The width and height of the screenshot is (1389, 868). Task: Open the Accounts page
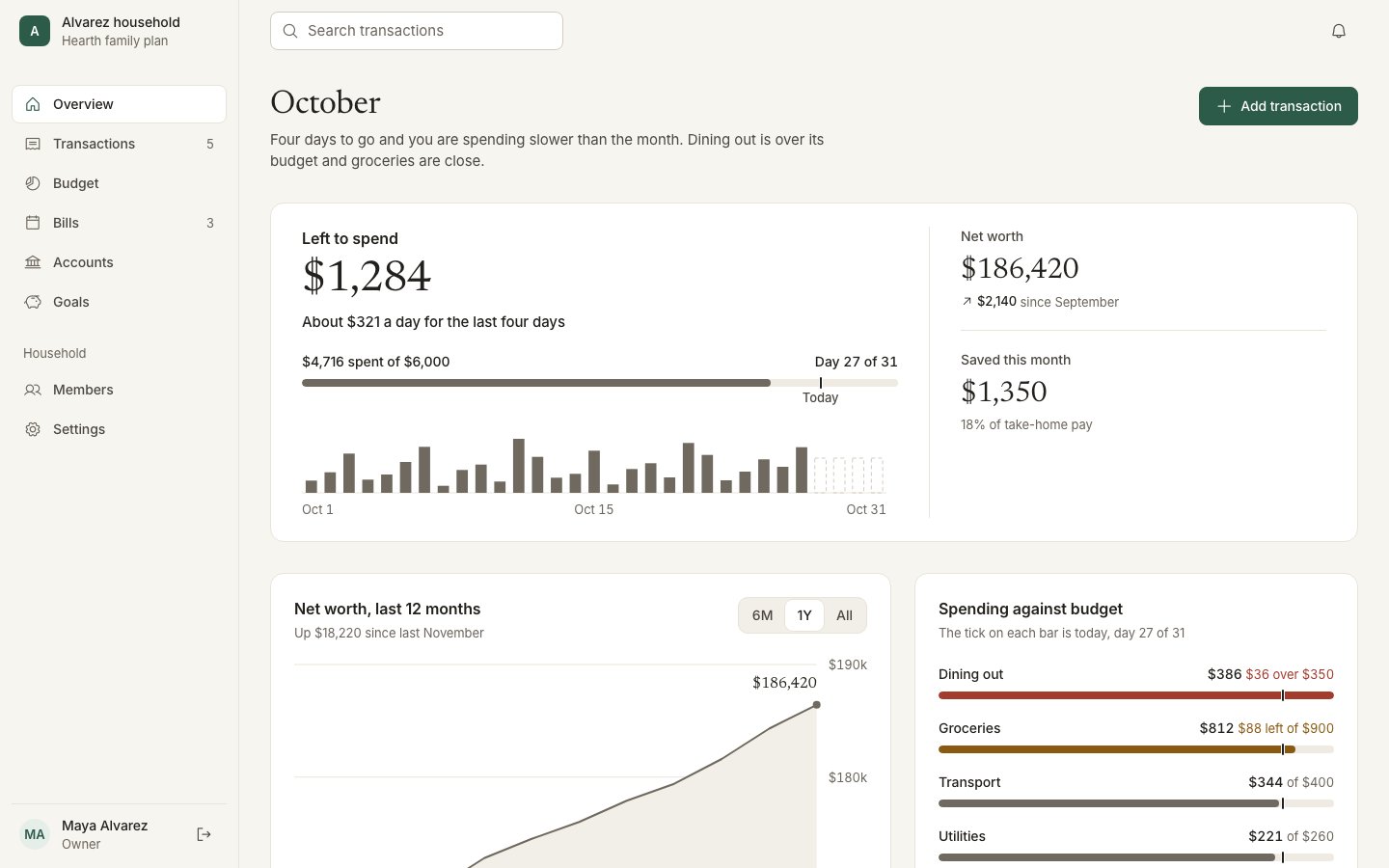coord(119,262)
